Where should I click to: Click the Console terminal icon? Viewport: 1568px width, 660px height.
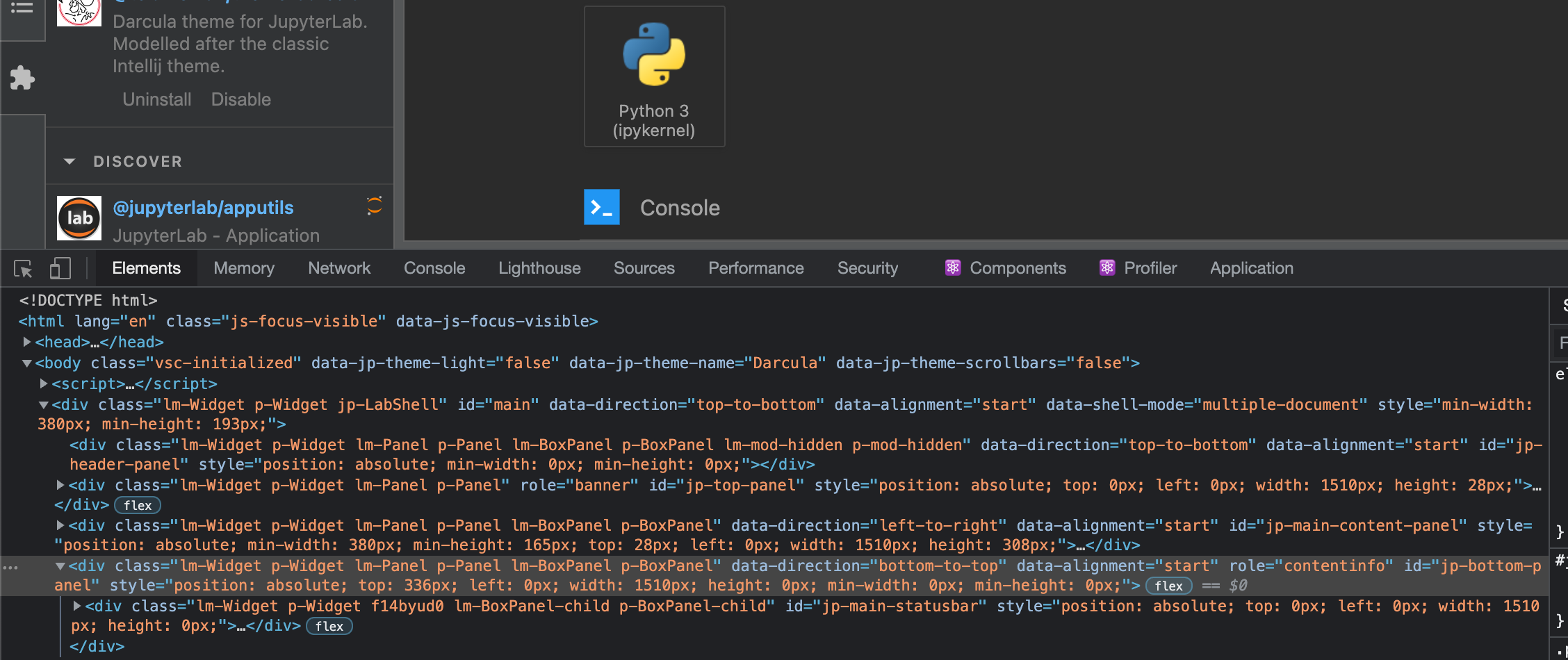pos(602,207)
